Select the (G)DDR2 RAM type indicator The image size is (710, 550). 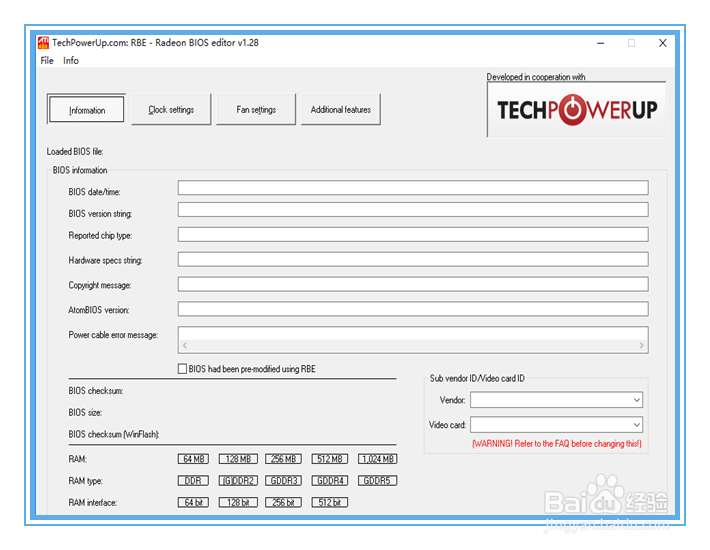(x=238, y=481)
